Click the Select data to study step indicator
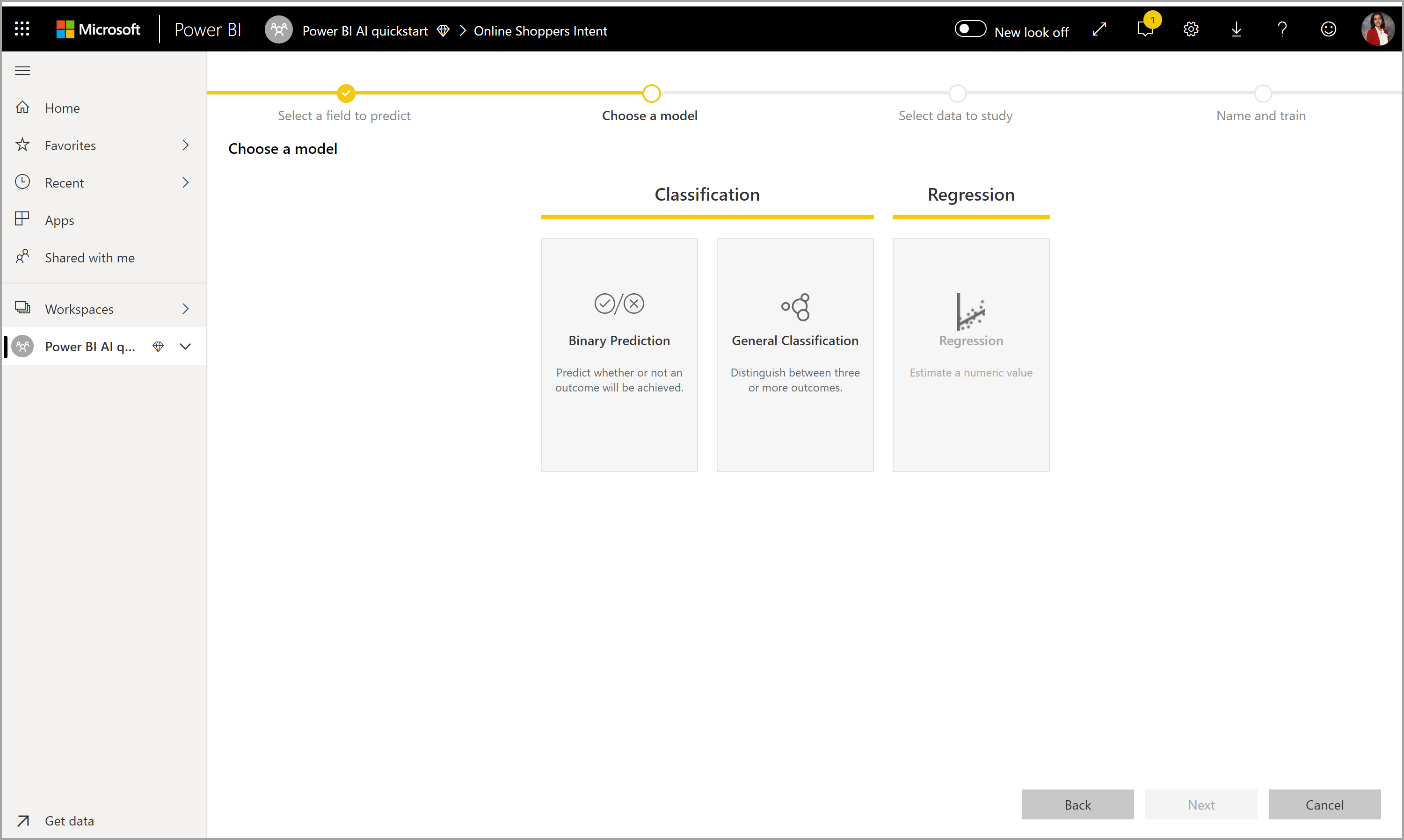This screenshot has width=1404, height=840. pyautogui.click(x=956, y=93)
